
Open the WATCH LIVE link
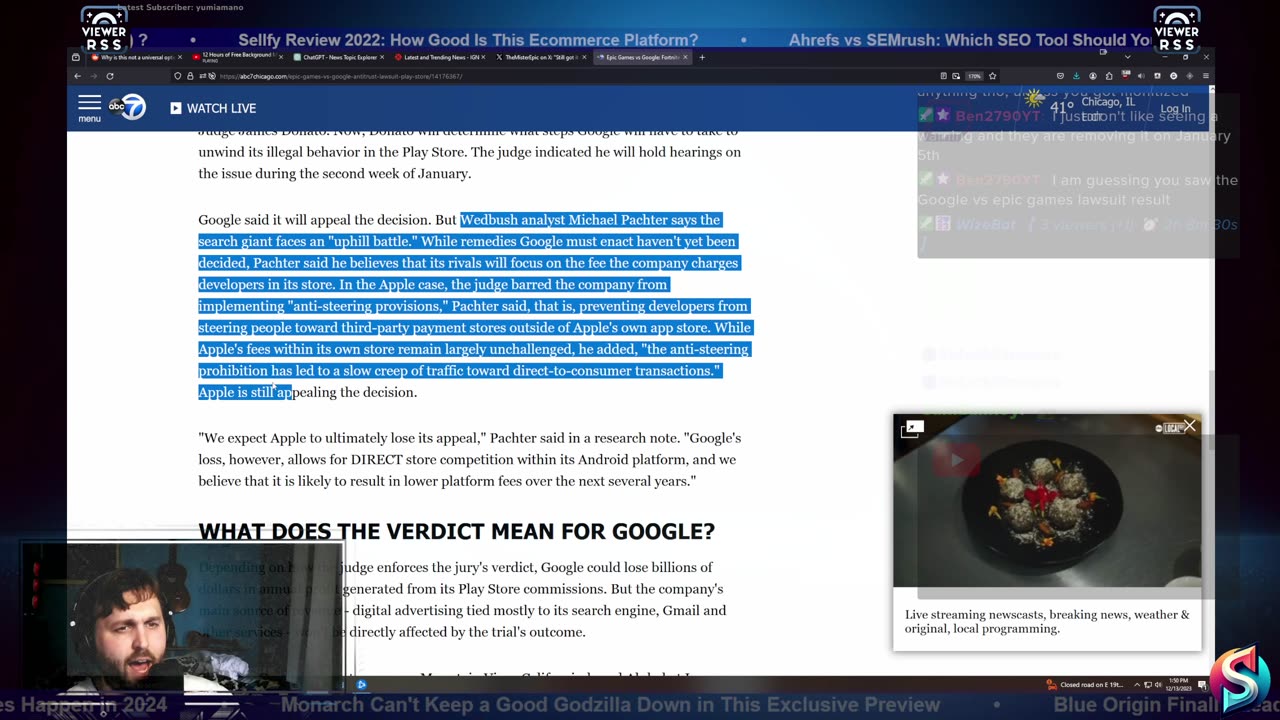[x=213, y=108]
